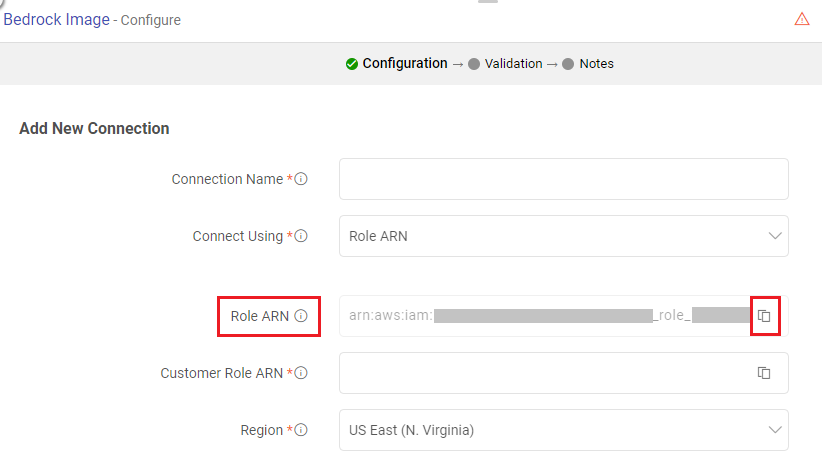Viewport: 822px width, 458px height.
Task: Select the read-only Role ARN text field
Action: (545, 316)
